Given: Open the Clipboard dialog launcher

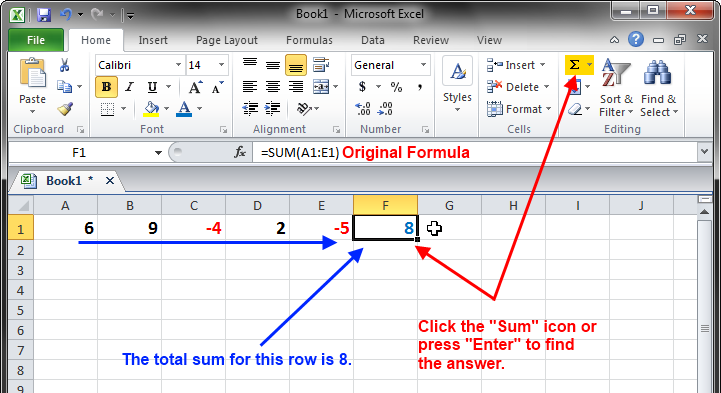Looking at the screenshot, I should tap(80, 130).
